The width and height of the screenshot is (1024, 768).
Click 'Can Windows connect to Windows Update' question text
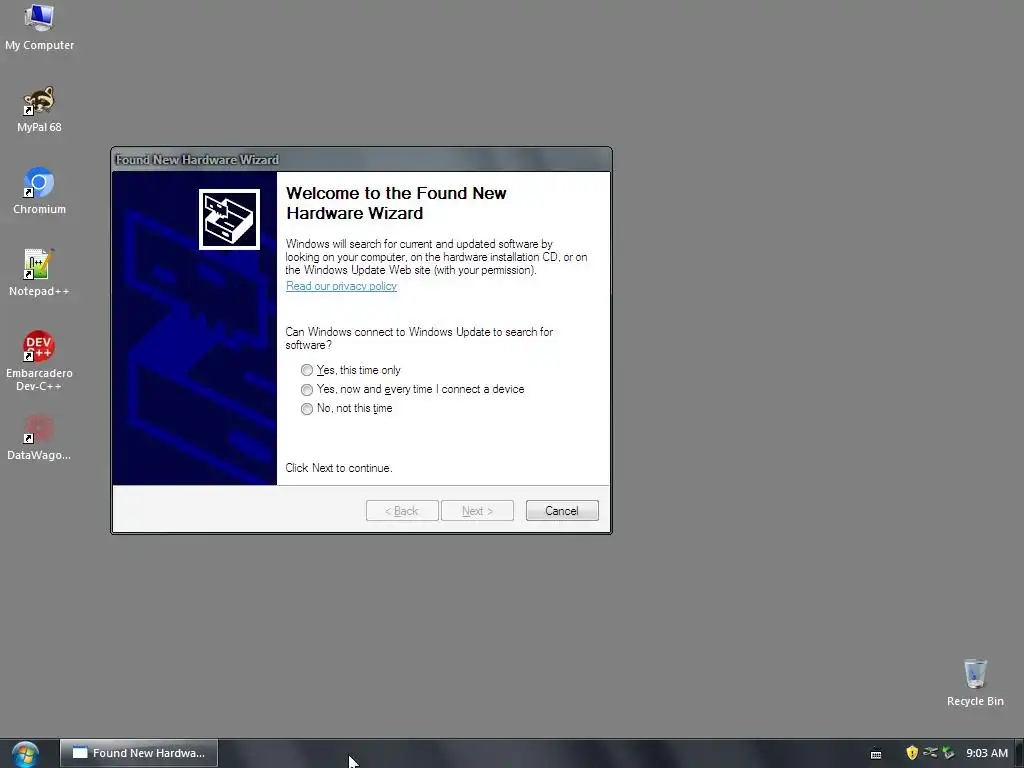419,338
